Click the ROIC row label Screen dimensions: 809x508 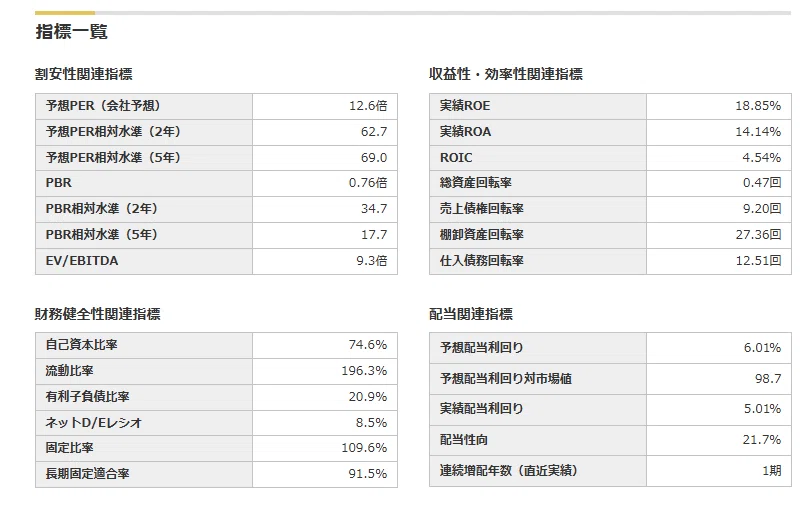(x=456, y=158)
